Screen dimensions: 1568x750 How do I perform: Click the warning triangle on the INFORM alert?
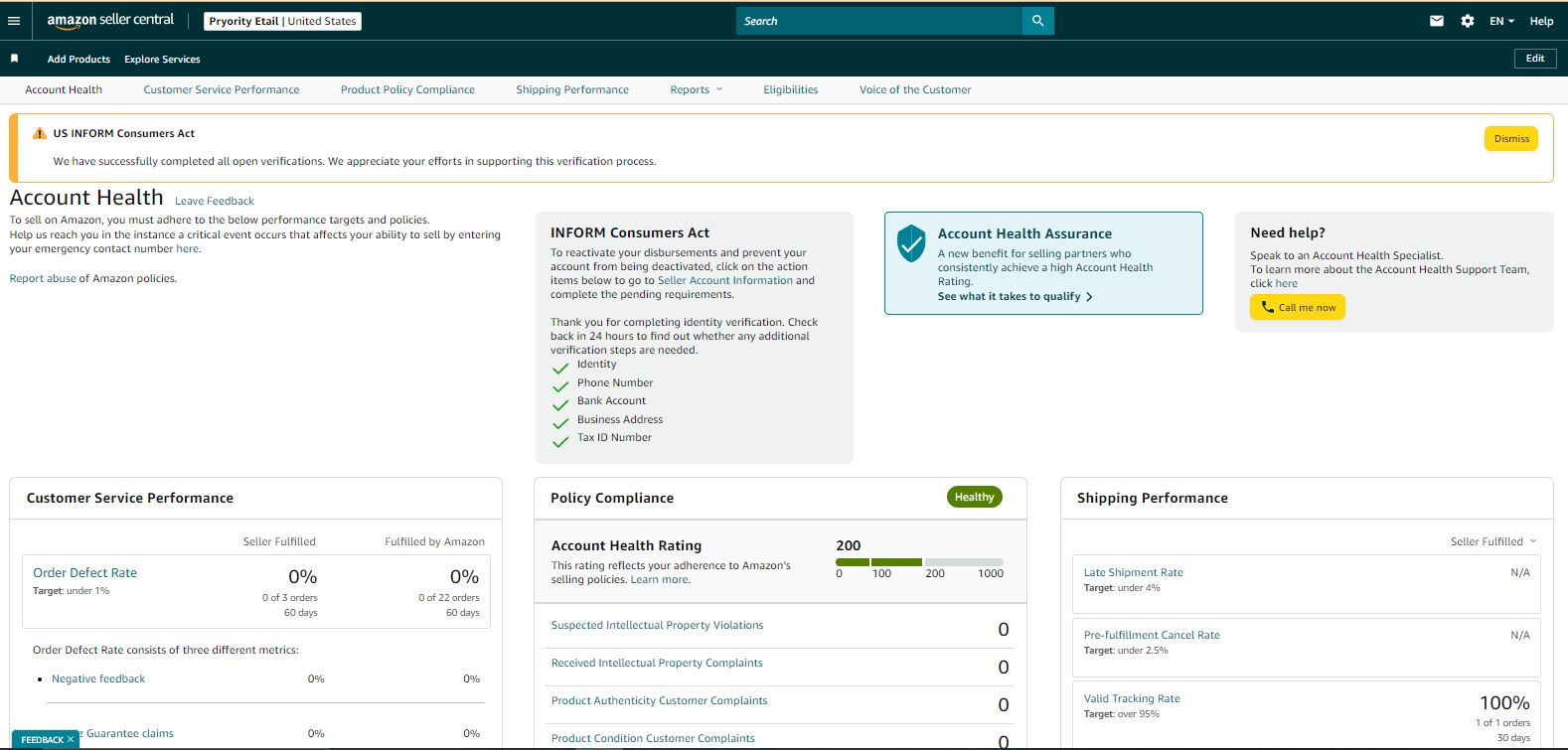point(40,133)
